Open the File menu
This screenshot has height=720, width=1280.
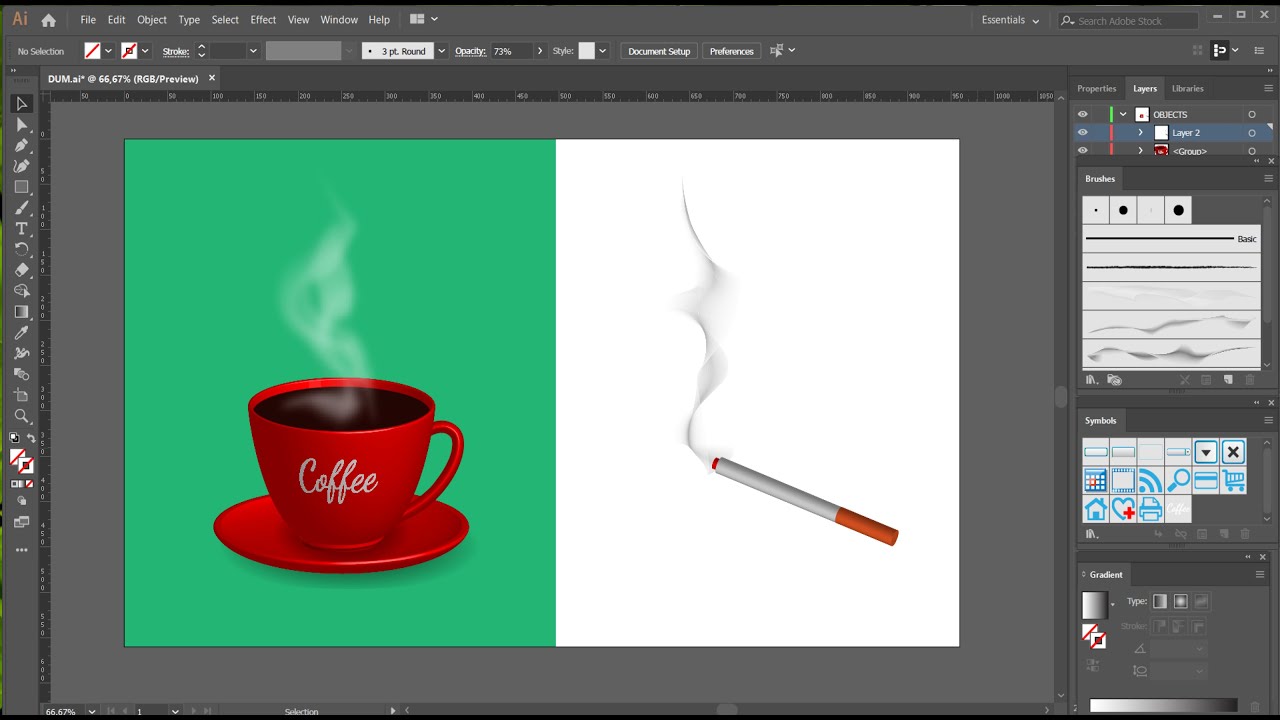click(x=88, y=20)
